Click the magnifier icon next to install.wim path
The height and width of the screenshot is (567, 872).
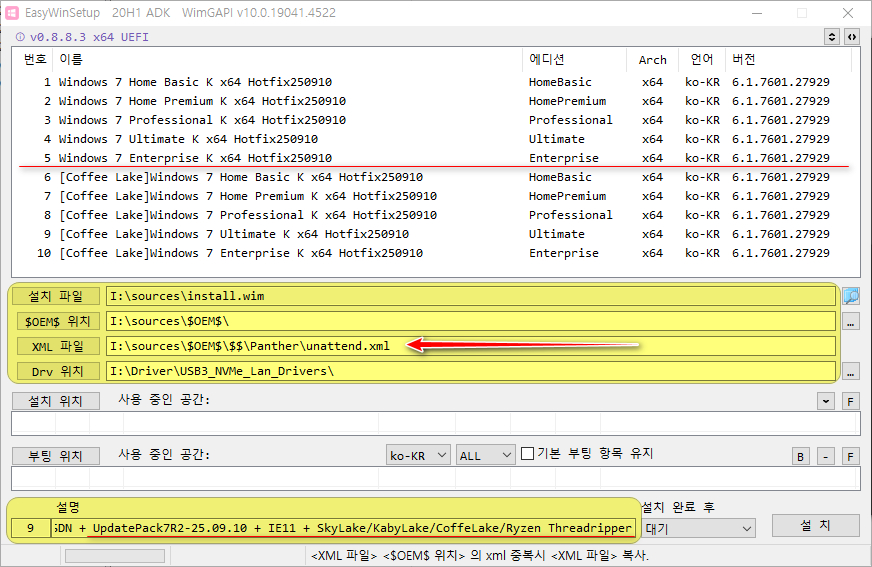851,296
